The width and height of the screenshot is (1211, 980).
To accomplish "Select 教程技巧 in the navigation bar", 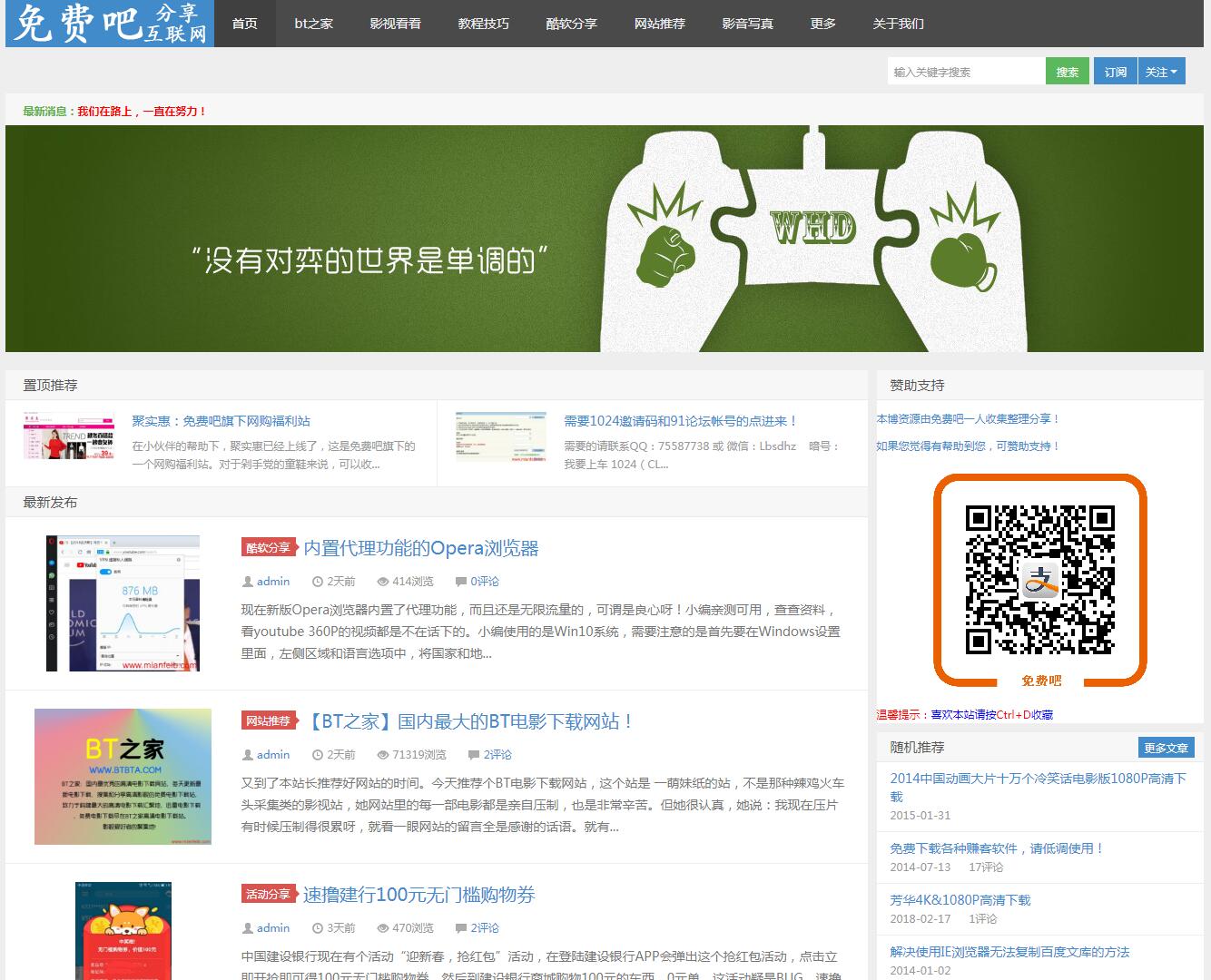I will coord(484,24).
